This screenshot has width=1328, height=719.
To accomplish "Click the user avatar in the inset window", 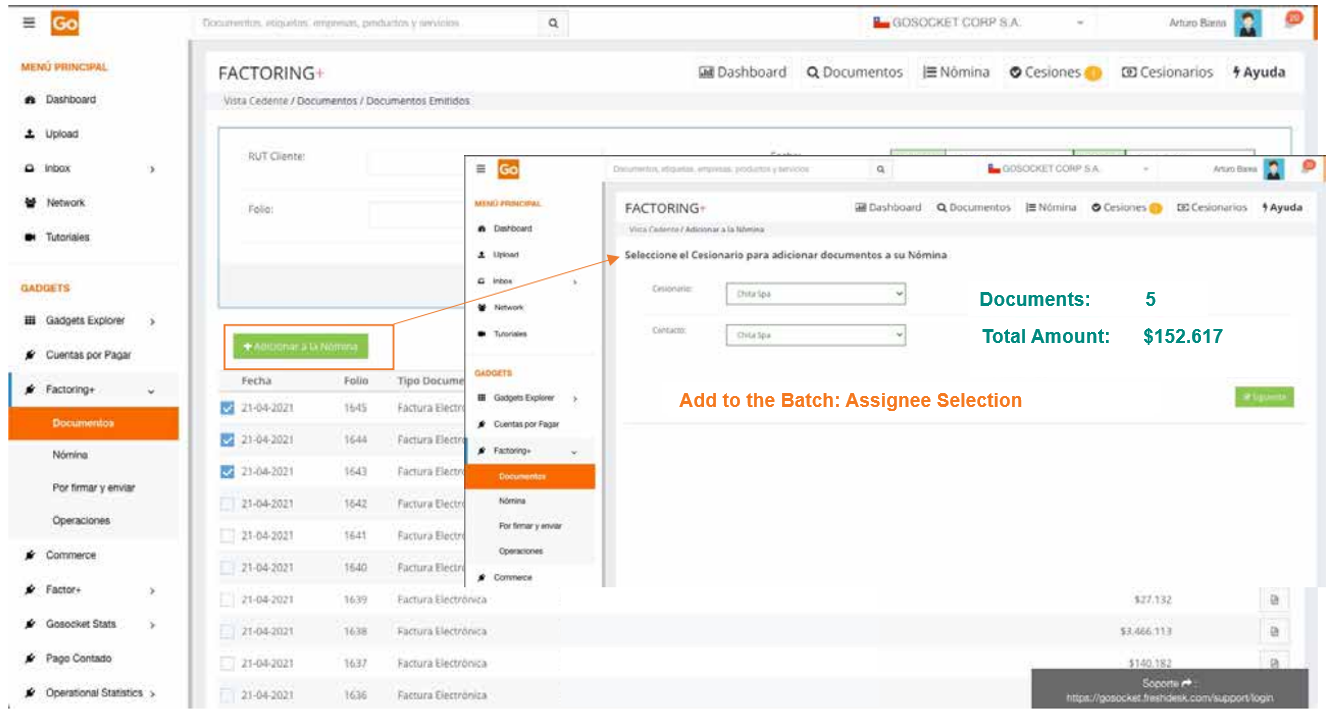I will coord(1273,170).
